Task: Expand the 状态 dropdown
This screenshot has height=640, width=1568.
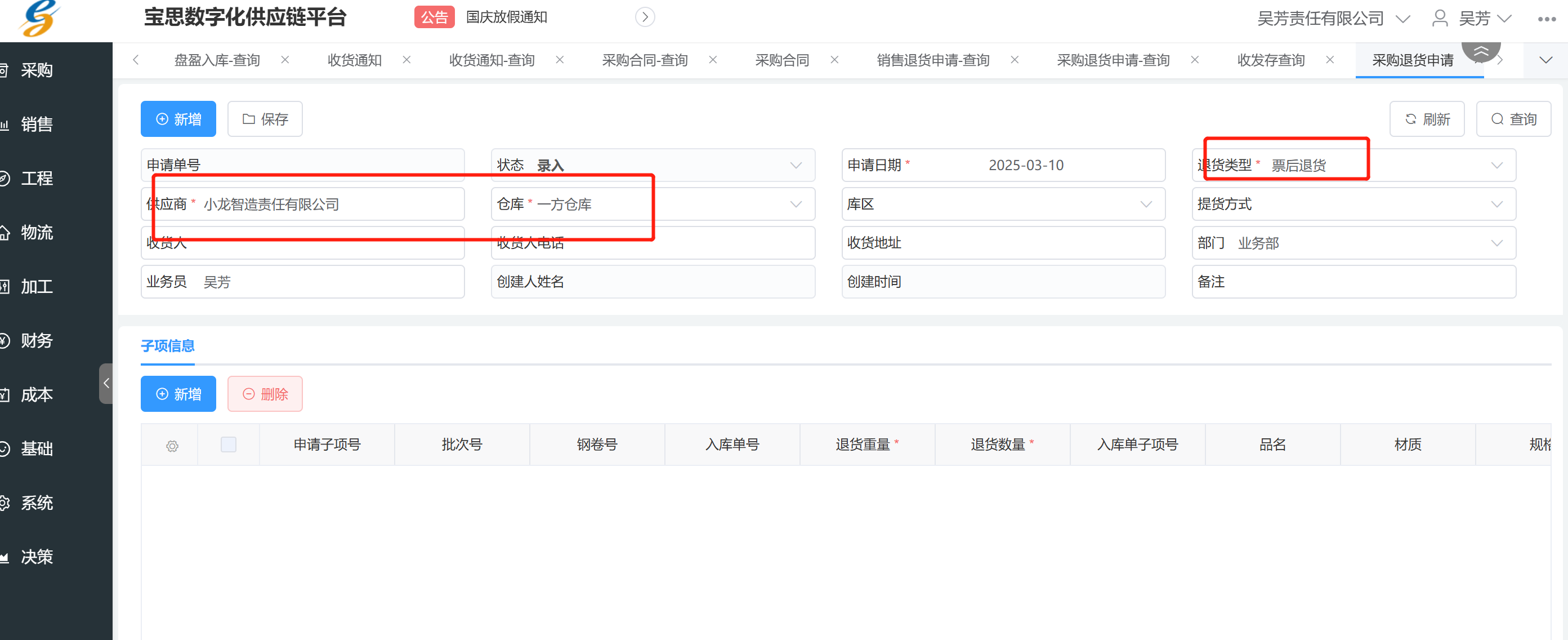Action: point(796,165)
